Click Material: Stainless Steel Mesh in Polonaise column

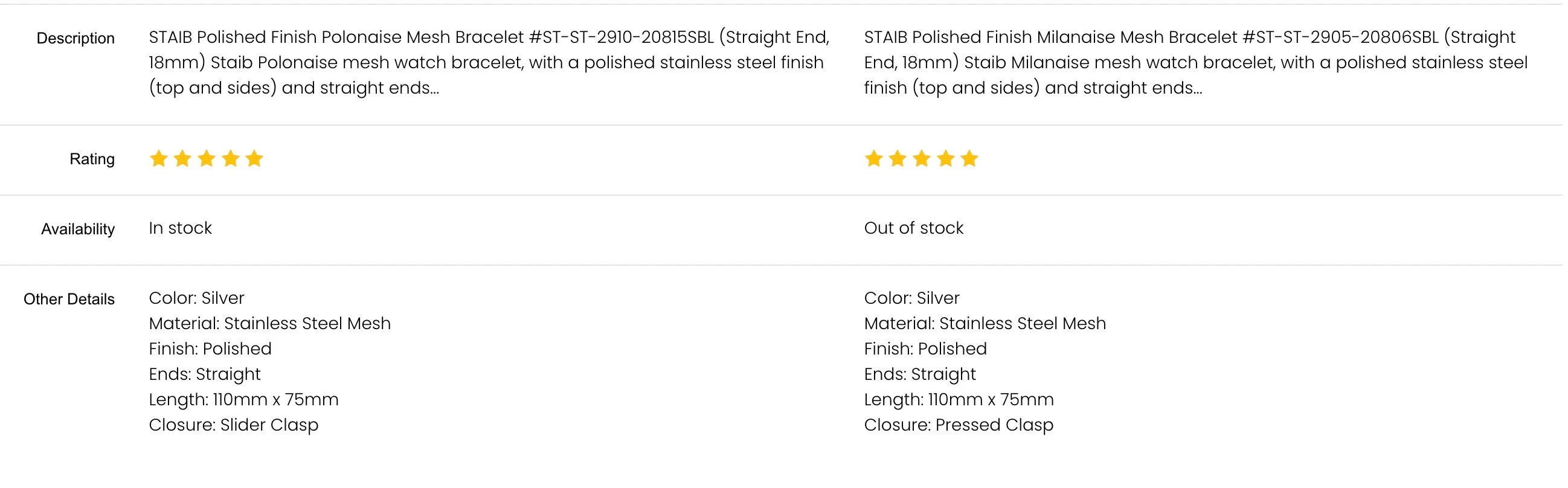point(269,323)
